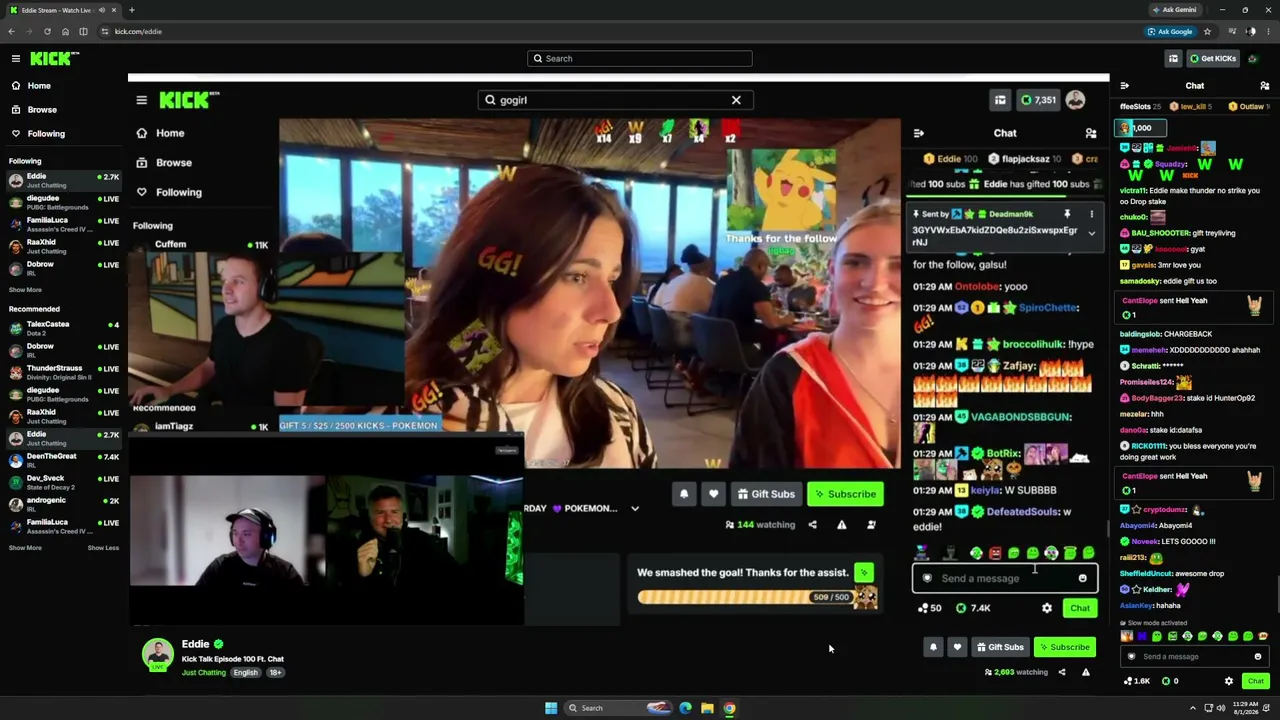The height and width of the screenshot is (720, 1280).
Task: Expand Show More under the Recommended list
Action: point(25,548)
